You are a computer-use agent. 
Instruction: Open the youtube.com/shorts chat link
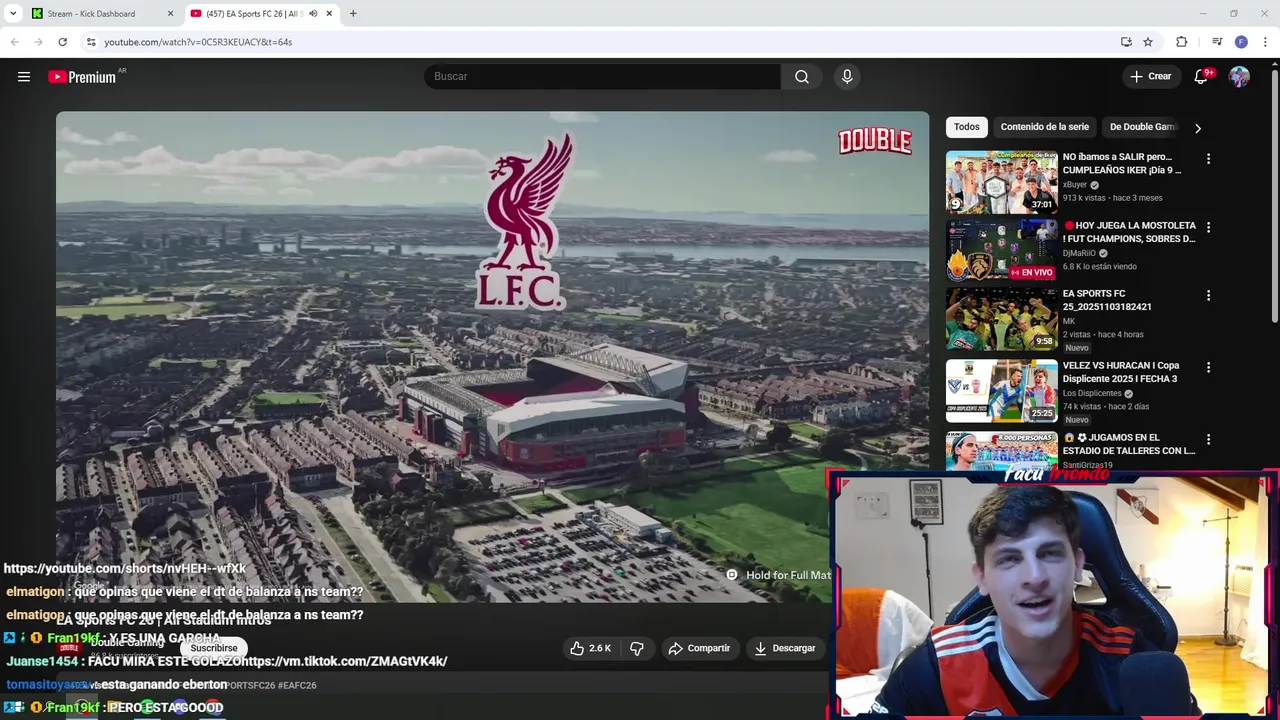(x=125, y=568)
